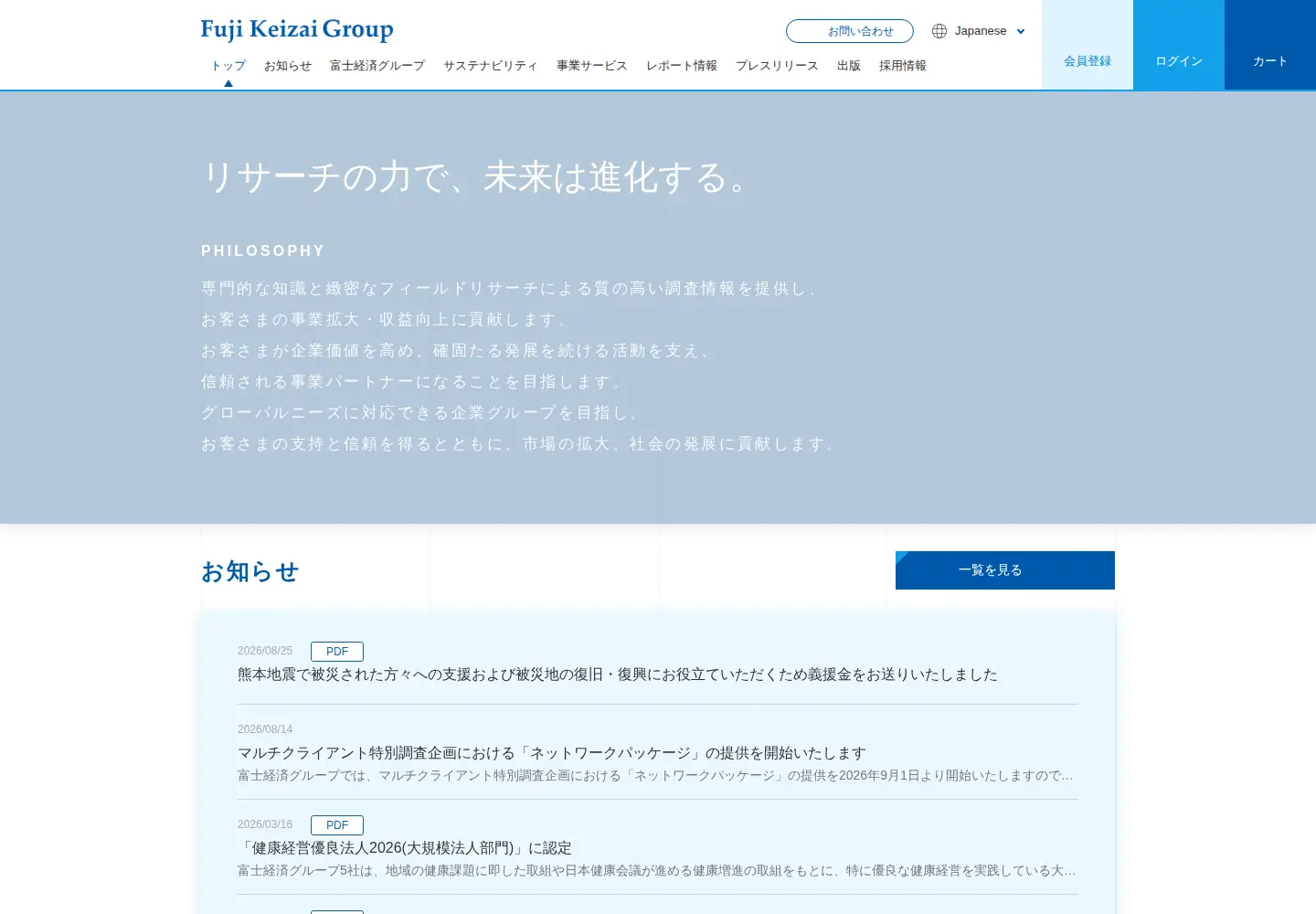Open the お知らせ nav menu item

pos(288,66)
